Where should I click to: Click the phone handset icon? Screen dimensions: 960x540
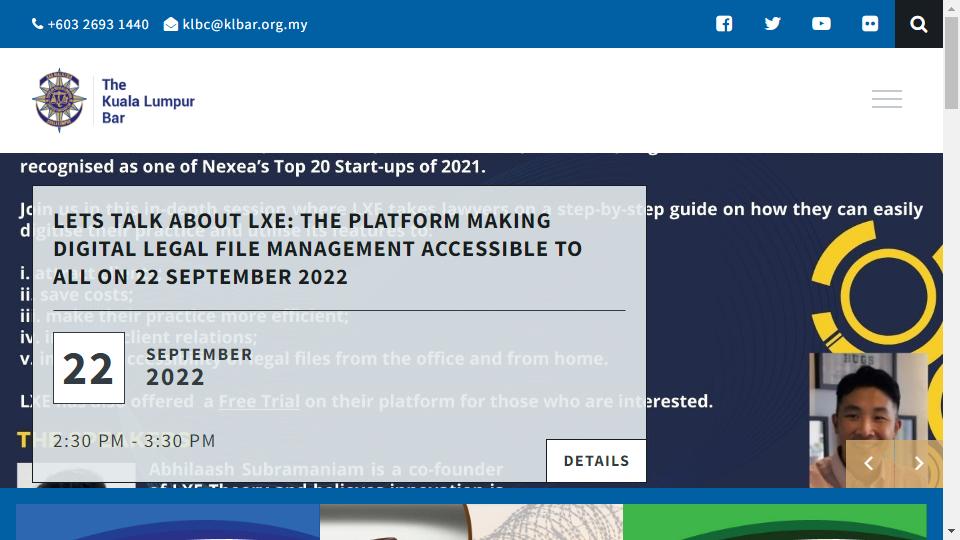(x=37, y=24)
